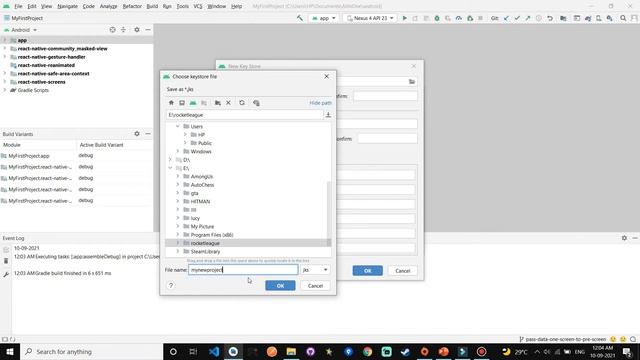Rollback changes with undo icon
Viewport: 640px width, 360px height.
coord(550,18)
